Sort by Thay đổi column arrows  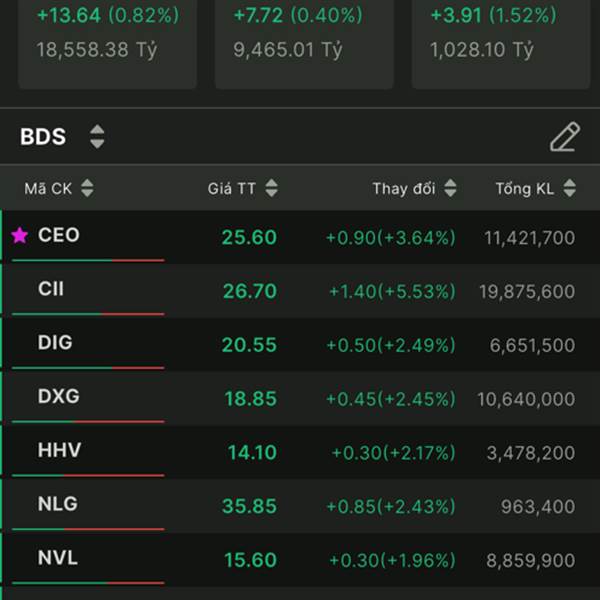click(450, 188)
